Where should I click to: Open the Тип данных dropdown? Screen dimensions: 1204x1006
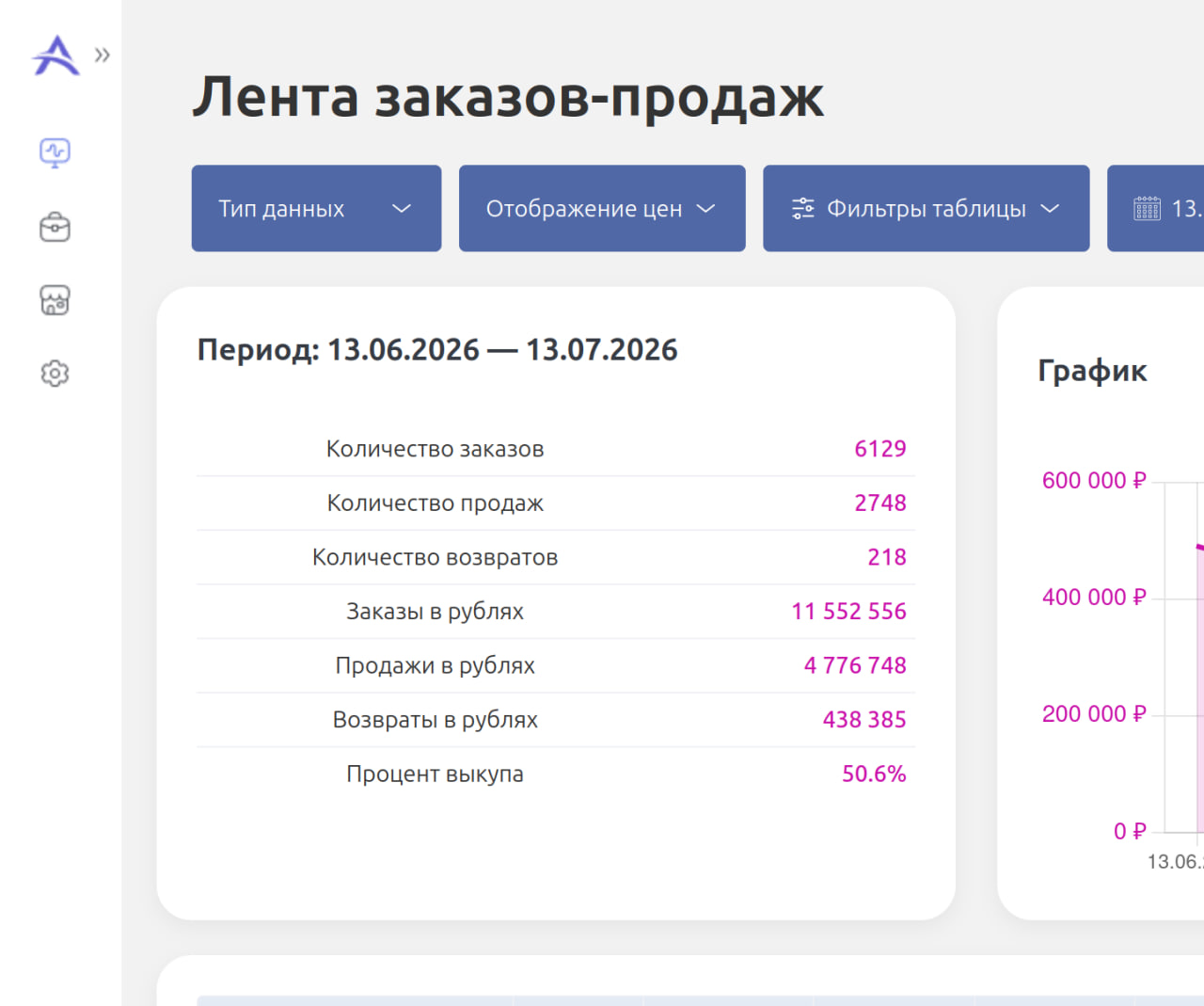point(316,208)
